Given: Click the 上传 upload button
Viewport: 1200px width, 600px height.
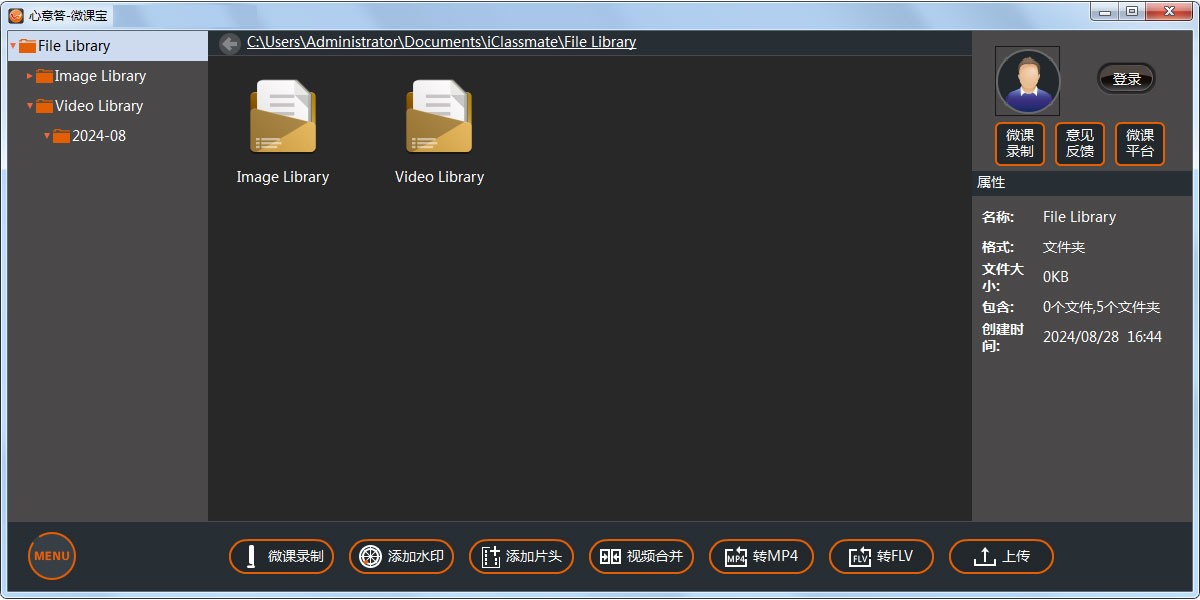Looking at the screenshot, I should pos(1002,556).
